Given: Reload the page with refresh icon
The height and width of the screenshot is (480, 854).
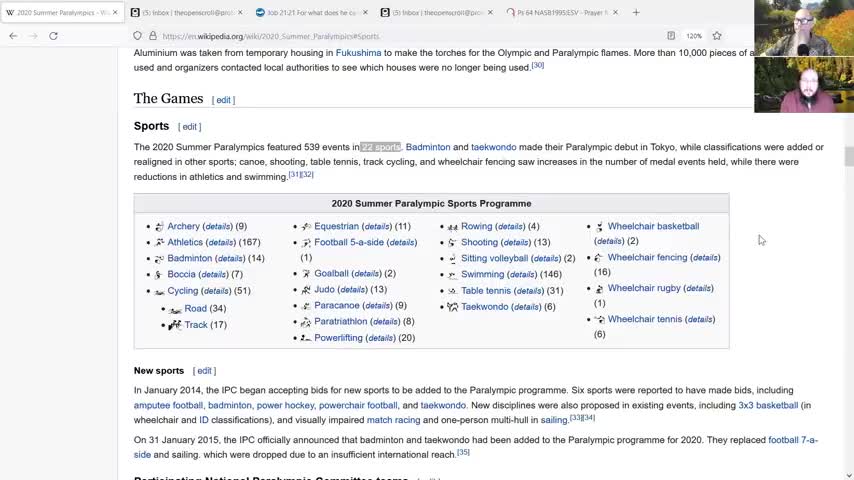Looking at the screenshot, I should pos(53,36).
